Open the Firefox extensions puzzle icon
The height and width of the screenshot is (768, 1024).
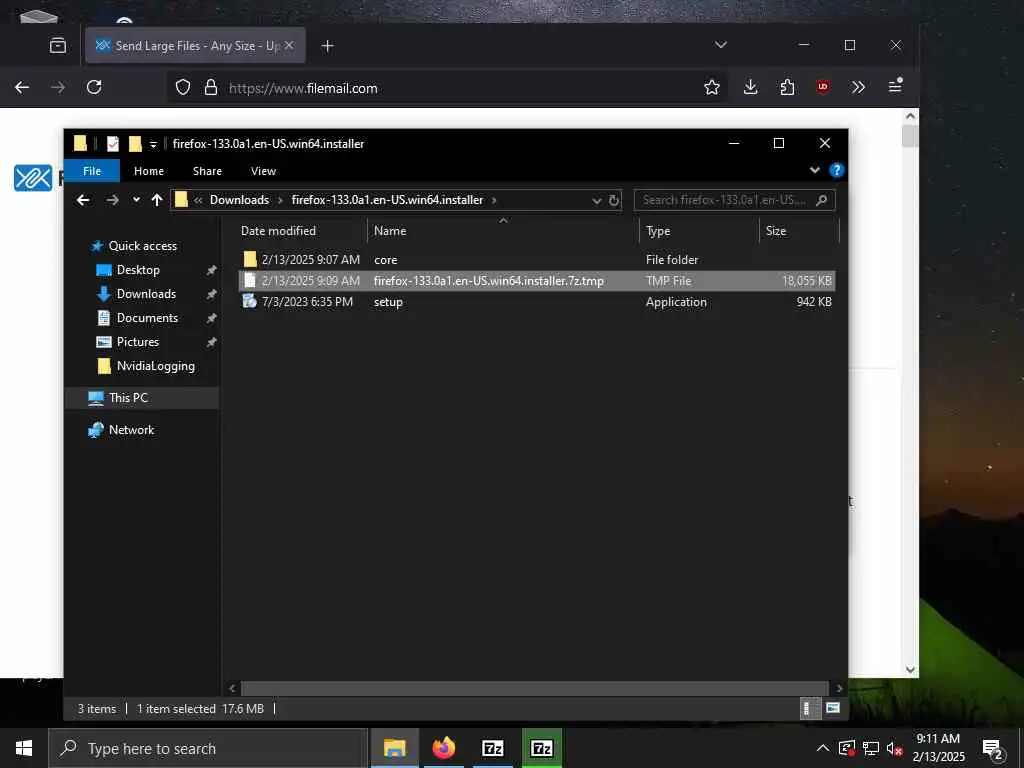788,88
